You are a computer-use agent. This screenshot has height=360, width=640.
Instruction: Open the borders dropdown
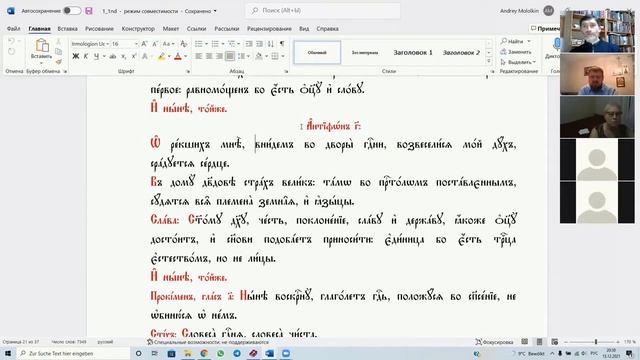point(282,56)
